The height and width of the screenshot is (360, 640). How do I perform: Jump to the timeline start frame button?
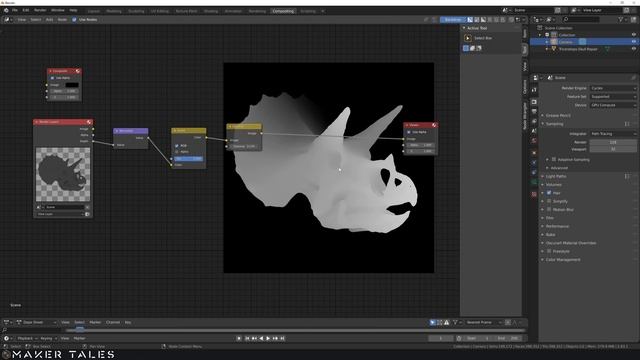point(247,338)
